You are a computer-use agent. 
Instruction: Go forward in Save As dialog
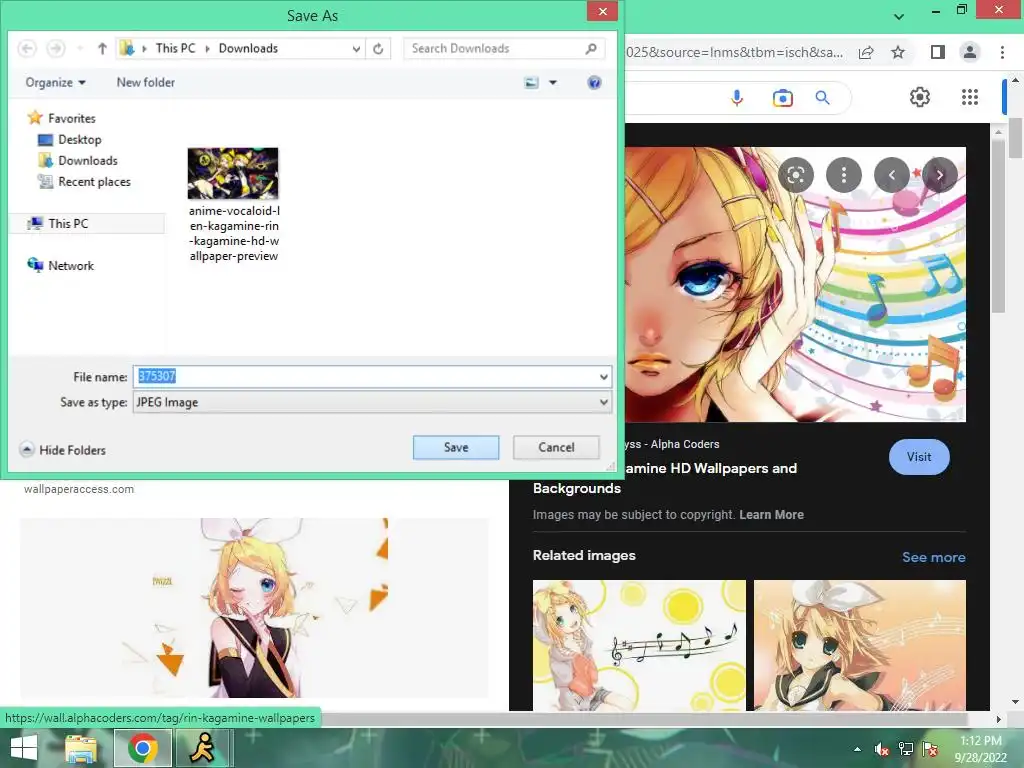[56, 48]
